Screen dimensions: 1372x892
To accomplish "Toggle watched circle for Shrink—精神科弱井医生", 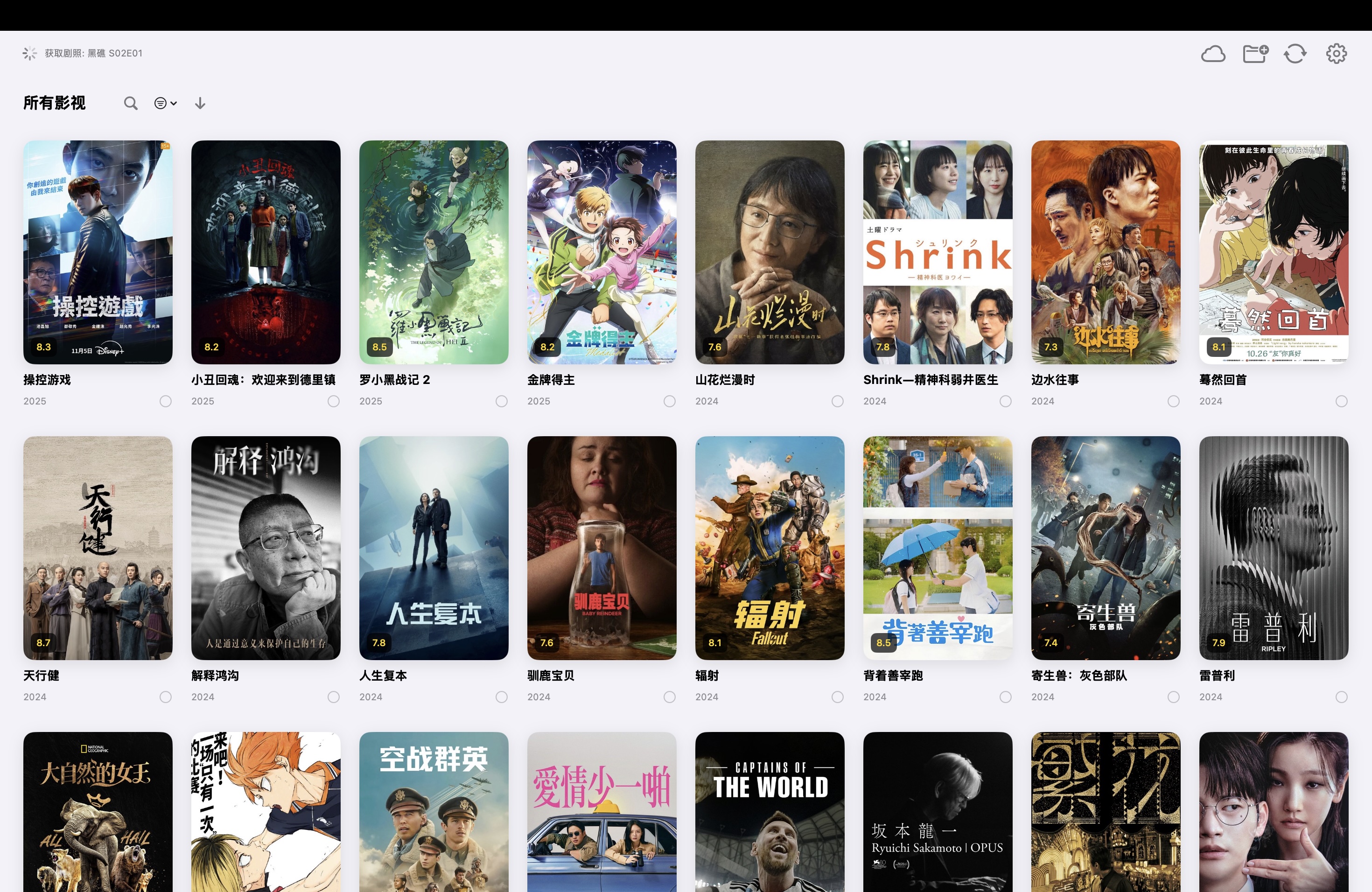I will coord(1005,401).
